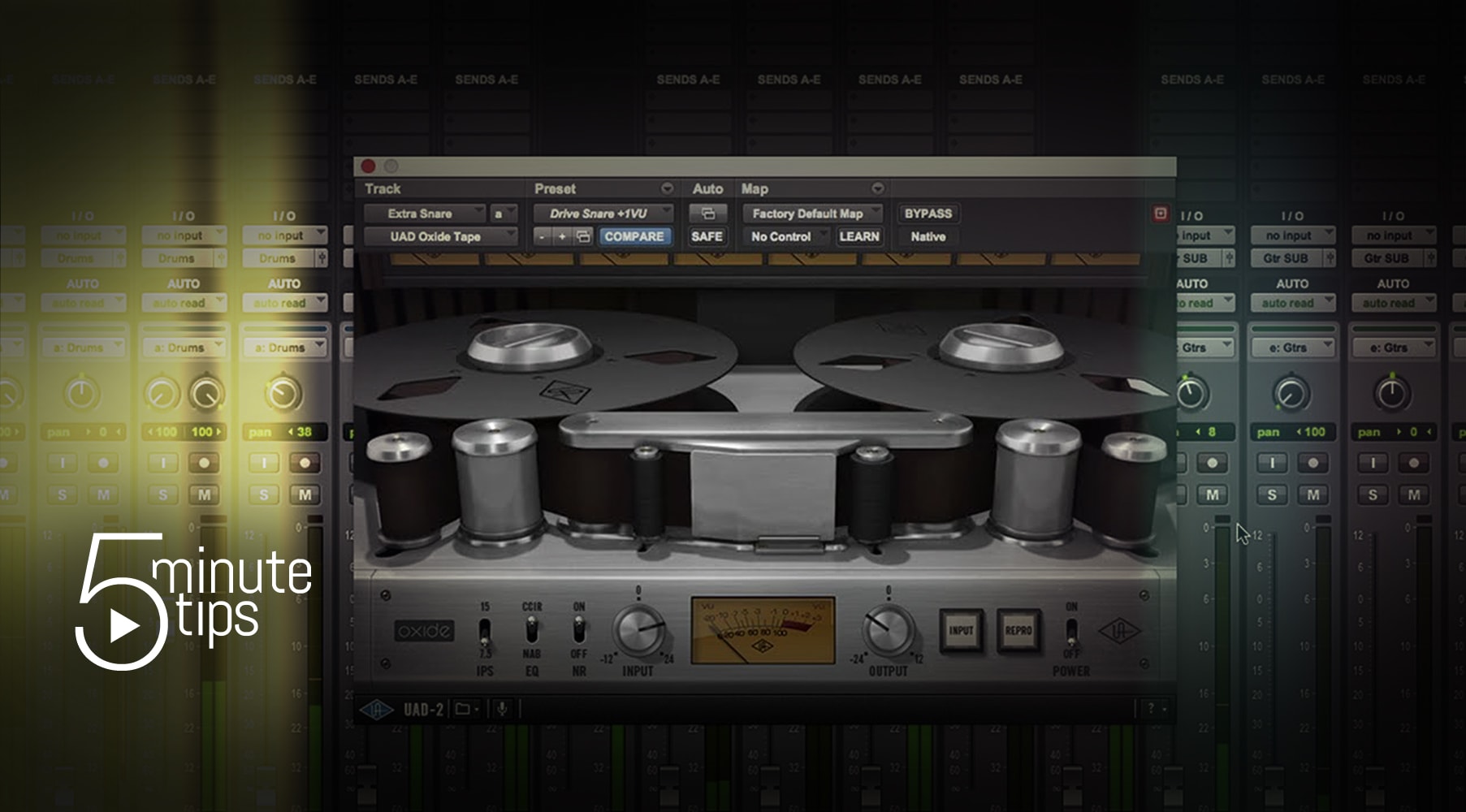Mute the Gtr SUB track with pan 100
Screen dimensions: 1466x812
coord(1312,495)
